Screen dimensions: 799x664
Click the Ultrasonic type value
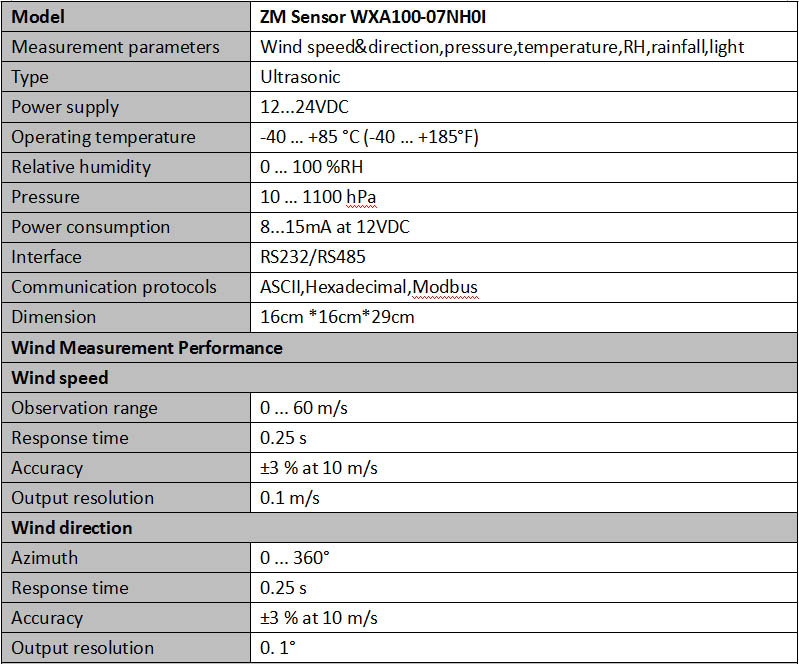tap(300, 77)
